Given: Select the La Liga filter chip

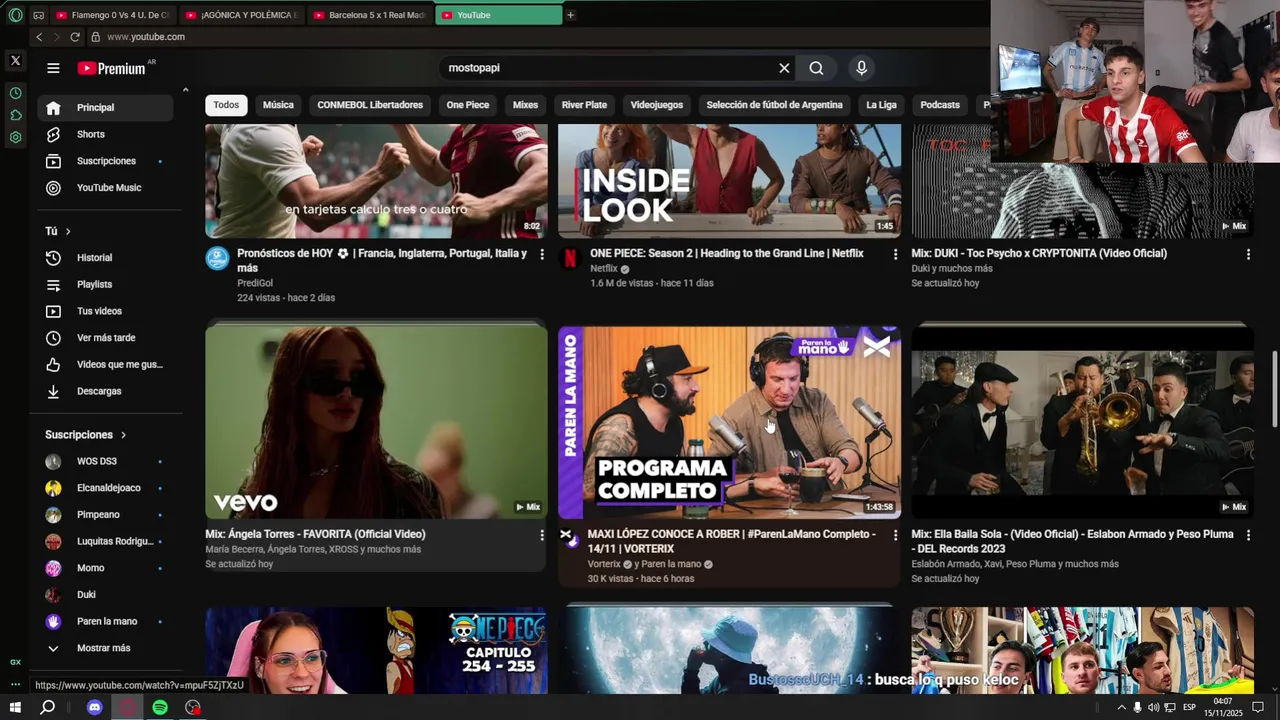Looking at the screenshot, I should (x=881, y=105).
